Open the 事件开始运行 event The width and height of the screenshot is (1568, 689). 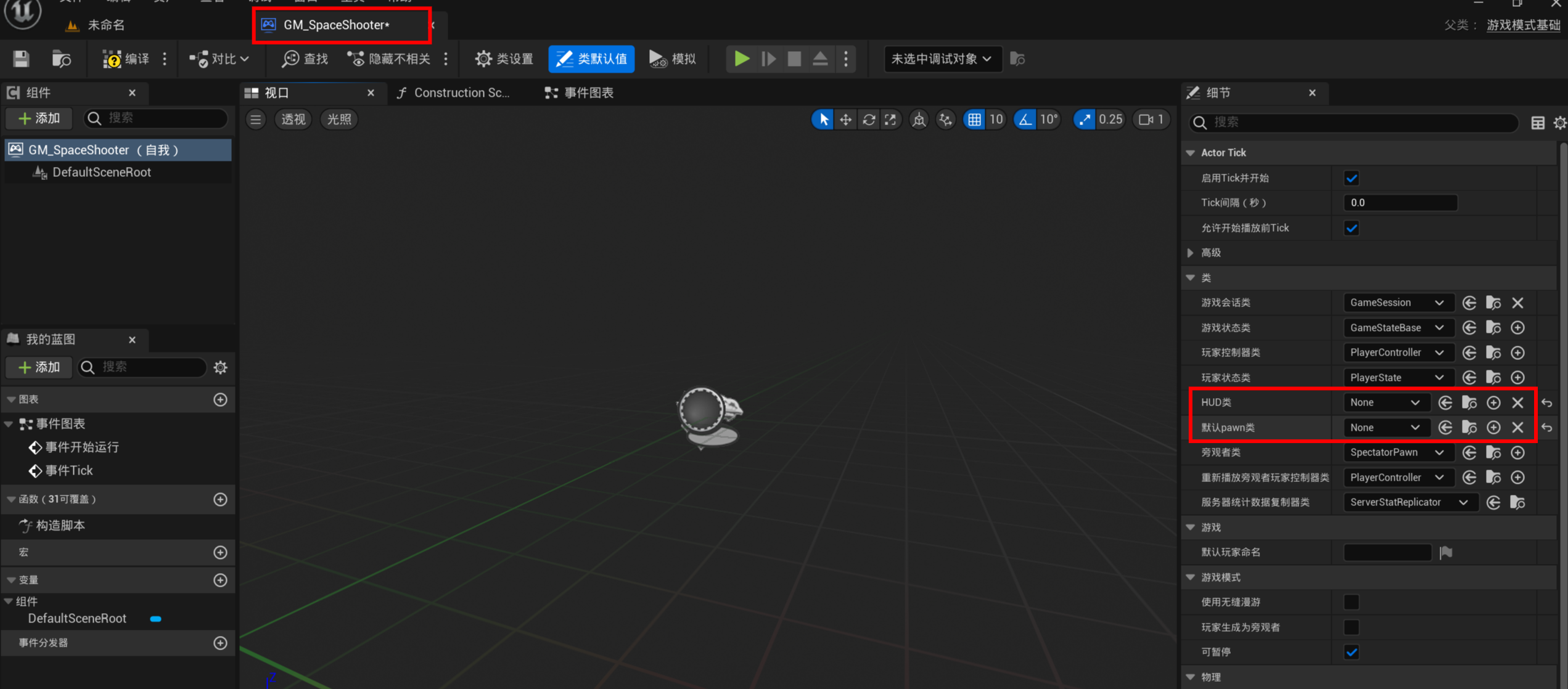click(x=75, y=447)
